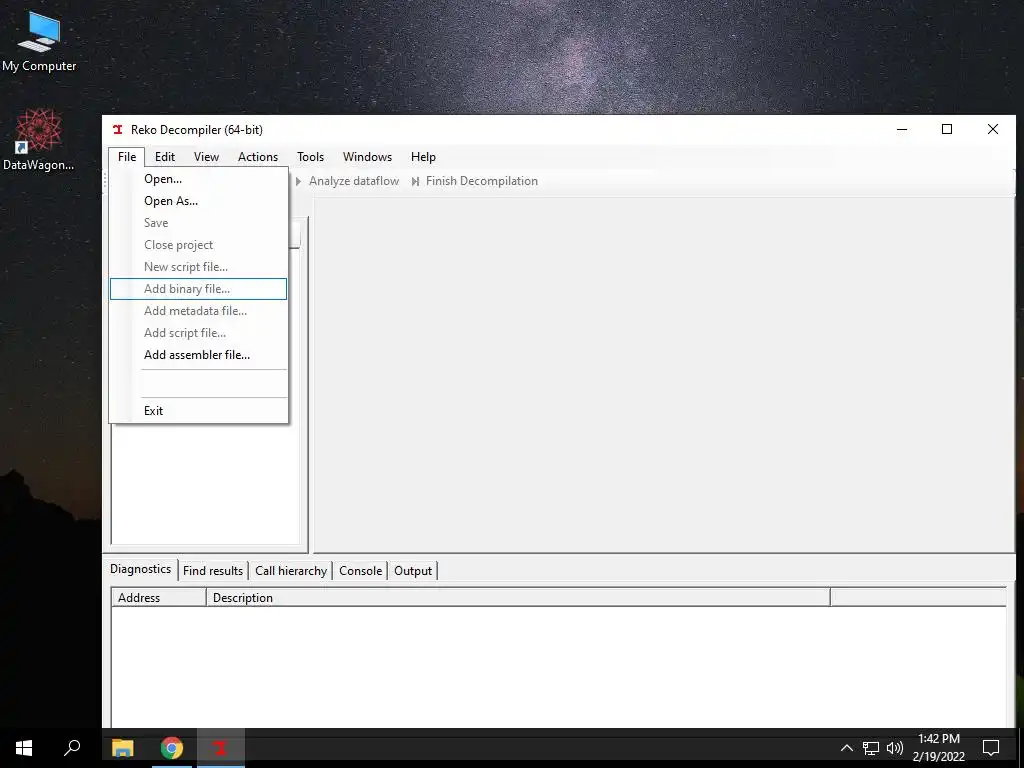Select New script file... menu entry
The height and width of the screenshot is (768, 1024).
pos(199,267)
